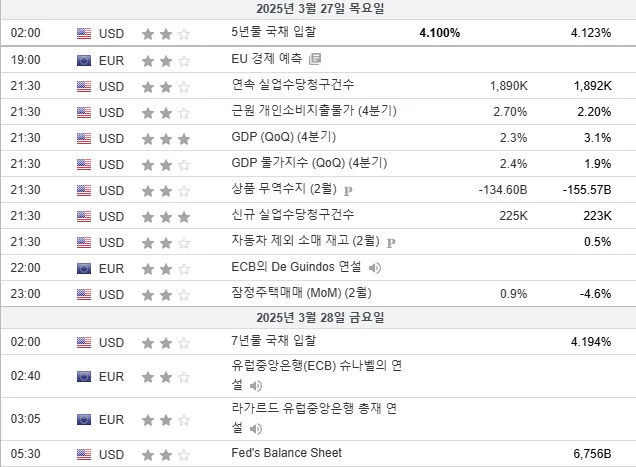Click the speaker icon beside ECB의 De Guindos 연설
This screenshot has width=636, height=467.
pos(375,268)
